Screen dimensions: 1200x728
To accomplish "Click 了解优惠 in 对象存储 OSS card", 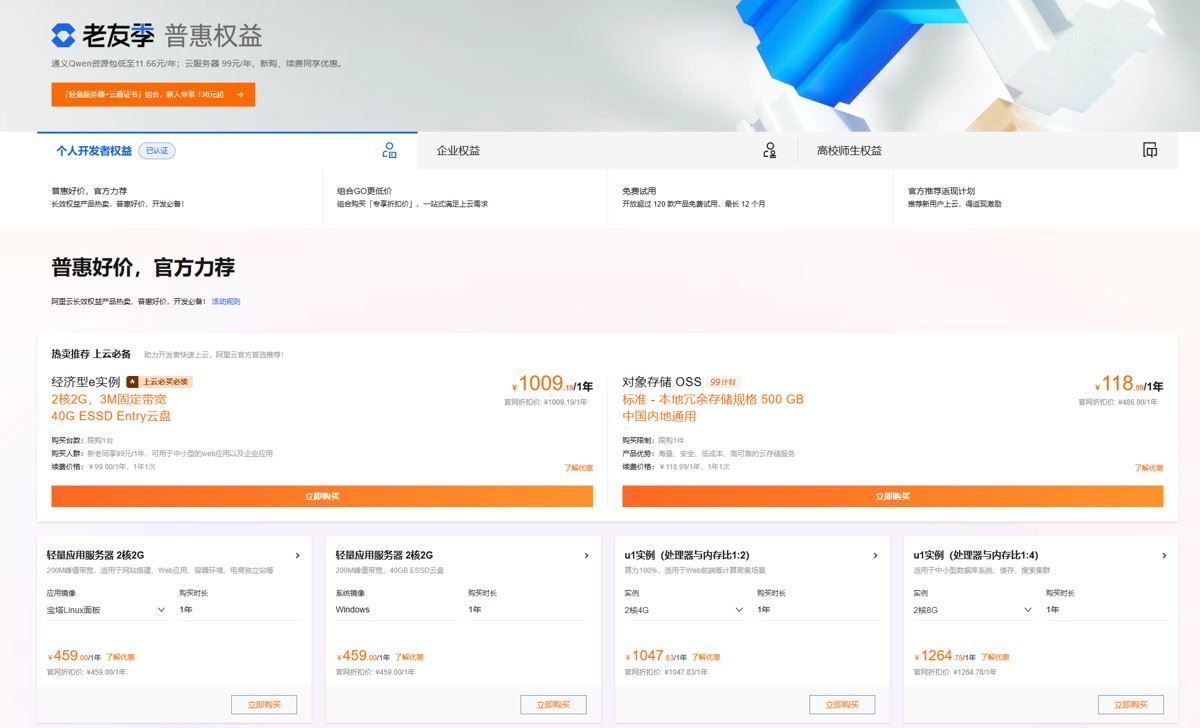I will pyautogui.click(x=1149, y=468).
